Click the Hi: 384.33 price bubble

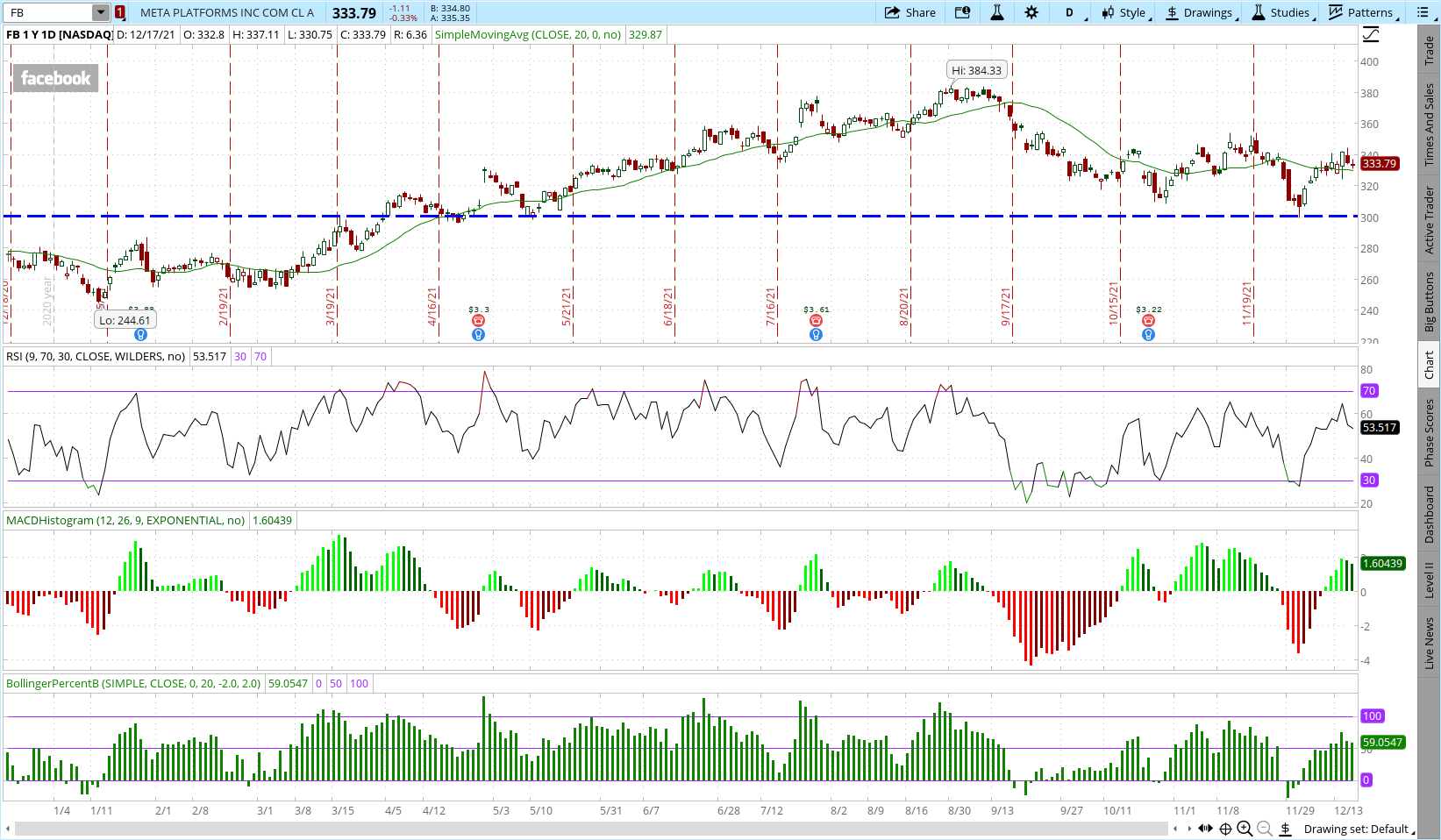[976, 70]
